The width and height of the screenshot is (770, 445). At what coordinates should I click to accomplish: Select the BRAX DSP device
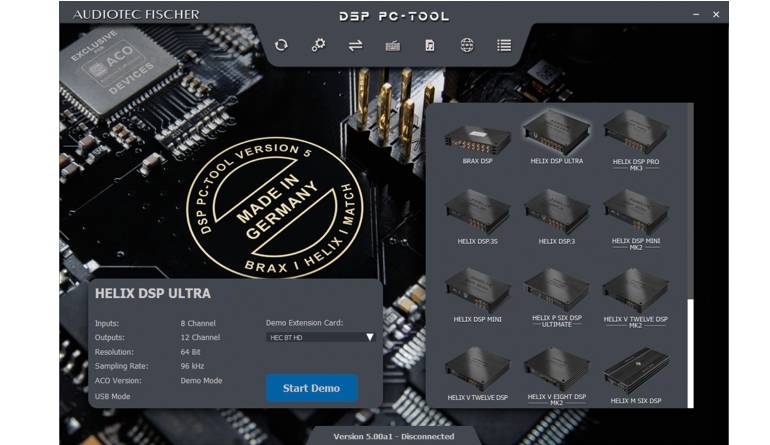tap(477, 142)
